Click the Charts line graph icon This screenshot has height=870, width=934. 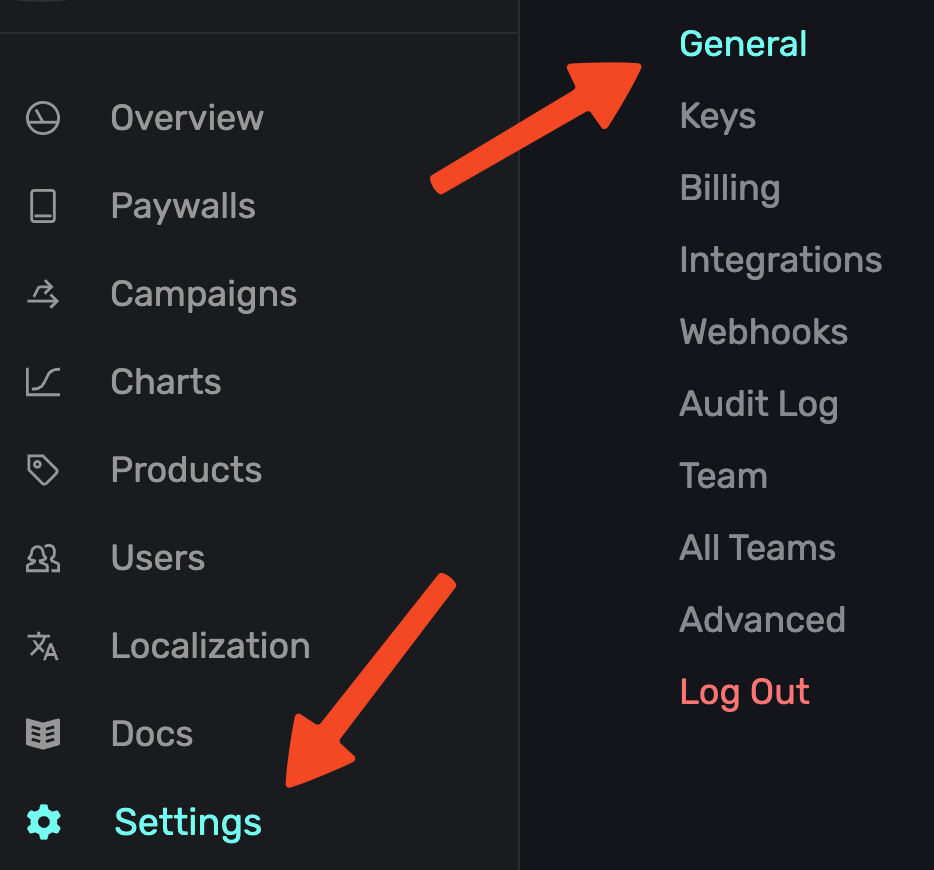43,382
